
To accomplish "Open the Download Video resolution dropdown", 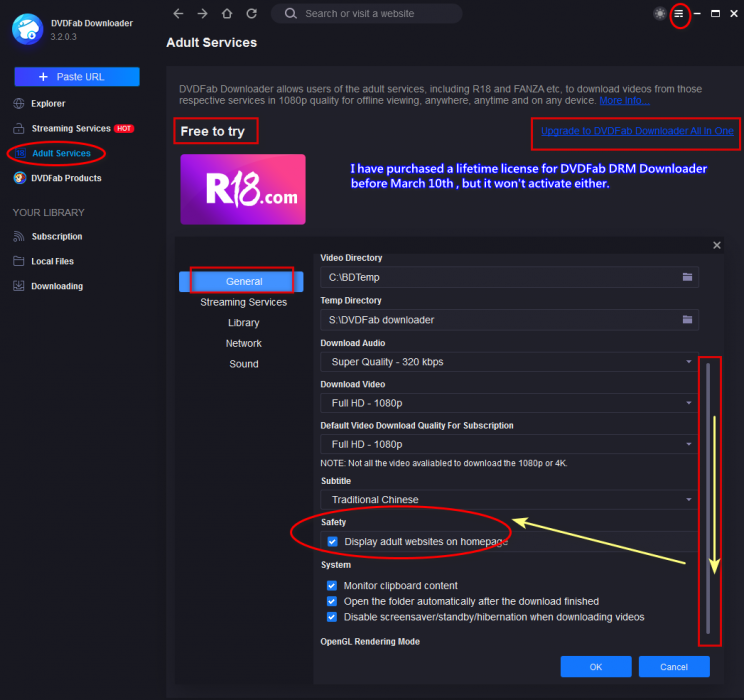I will click(508, 403).
